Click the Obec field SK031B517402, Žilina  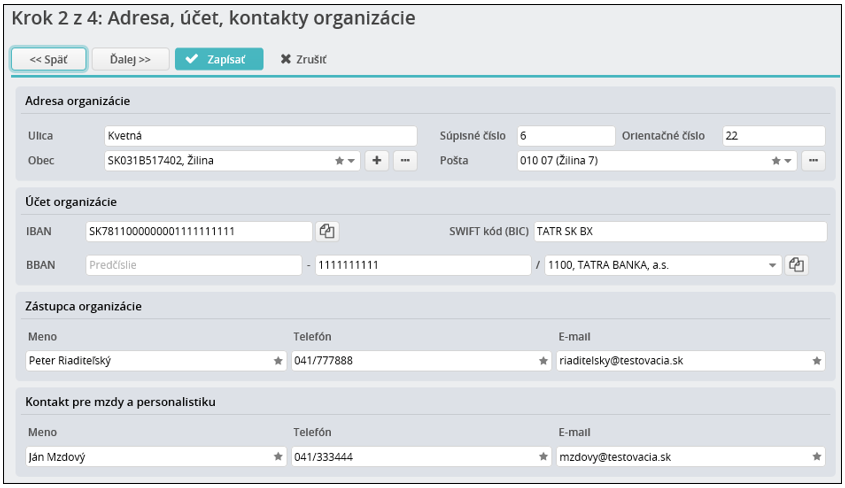point(232,161)
